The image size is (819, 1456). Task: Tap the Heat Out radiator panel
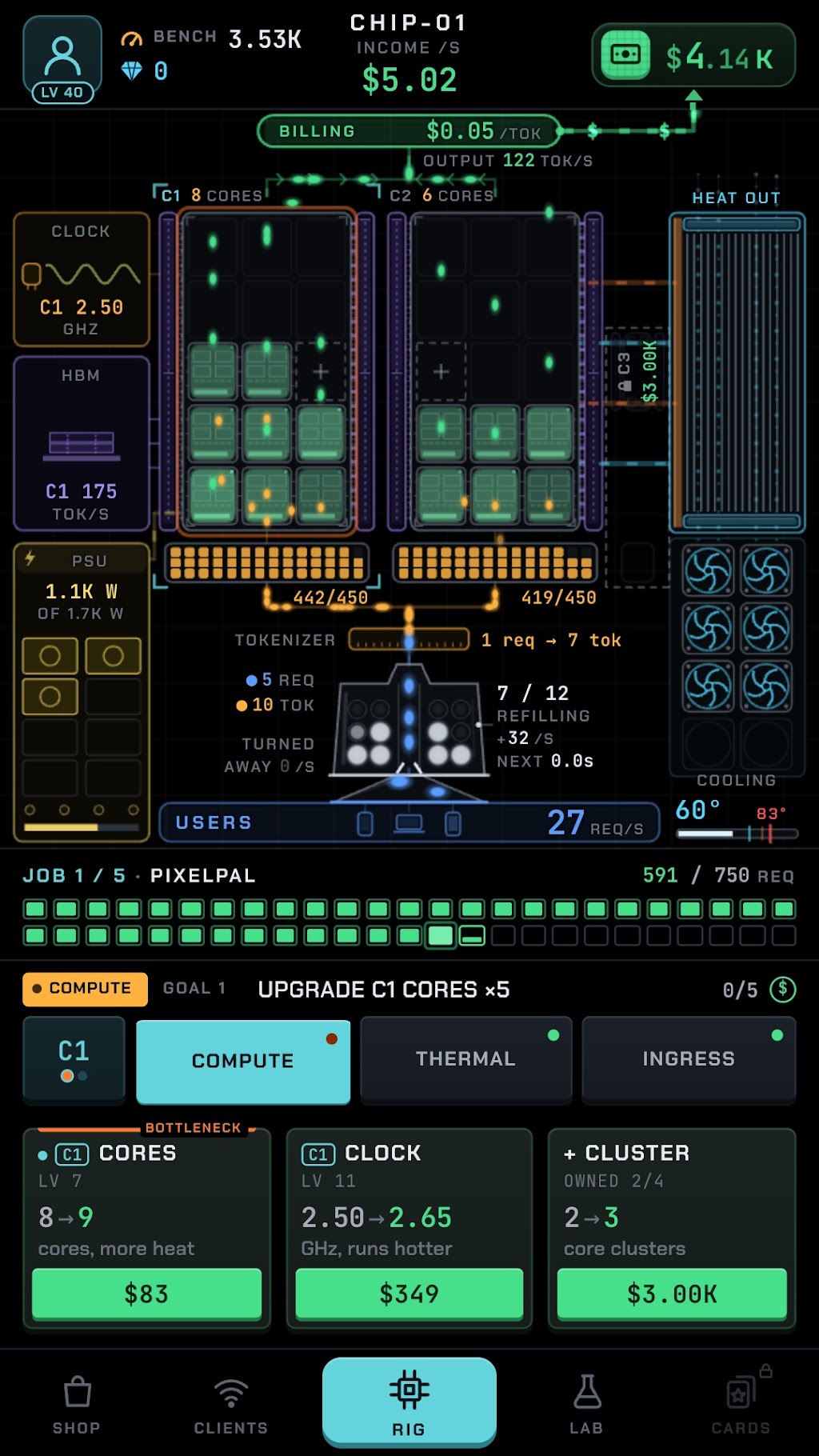(737, 372)
